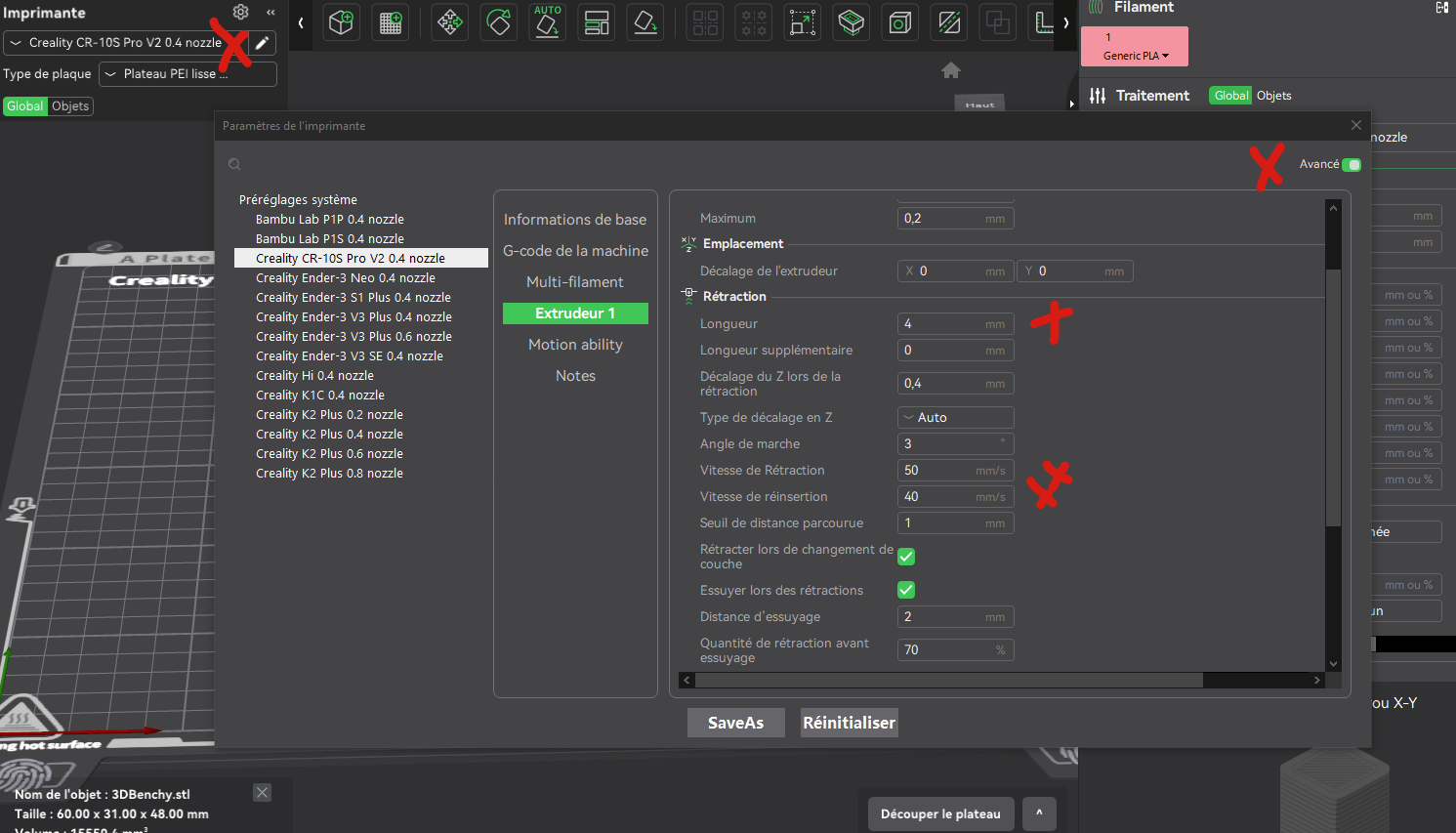Open Type de décalage en Z dropdown
Image resolution: width=1456 pixels, height=833 pixels.
pos(956,417)
